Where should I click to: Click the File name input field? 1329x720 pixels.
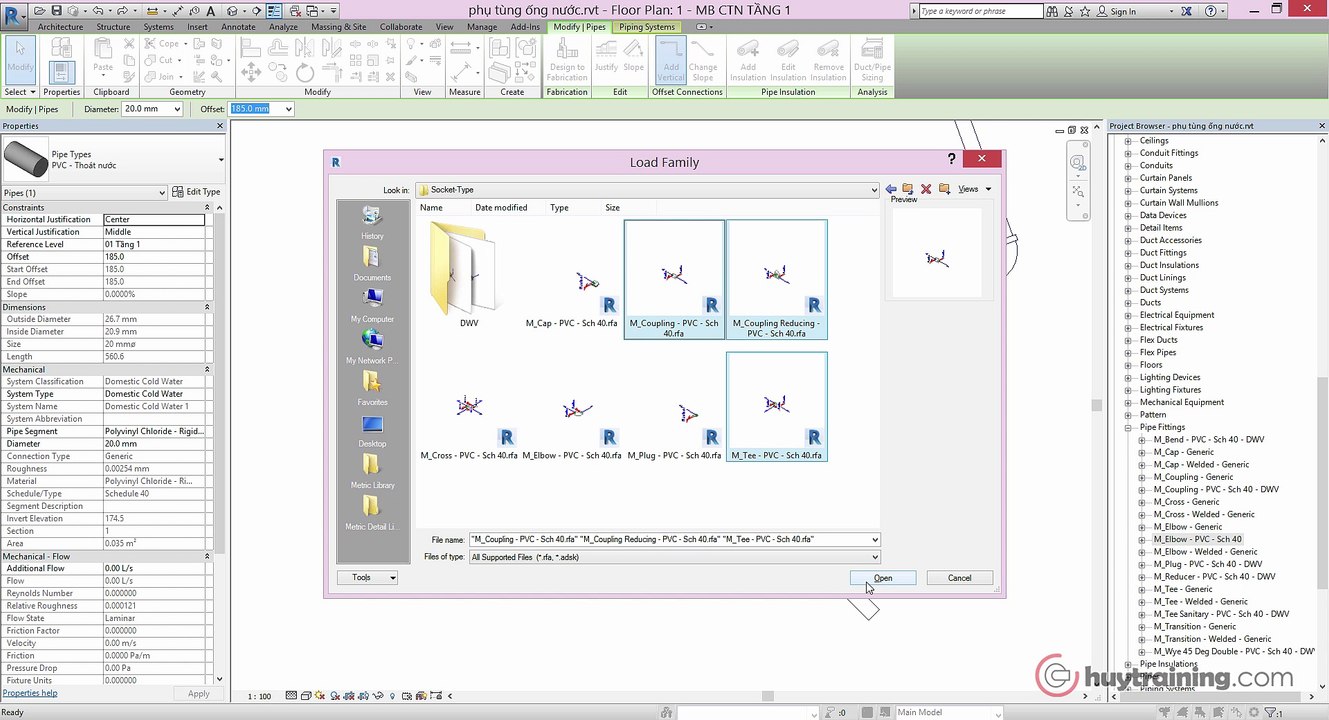pos(668,539)
